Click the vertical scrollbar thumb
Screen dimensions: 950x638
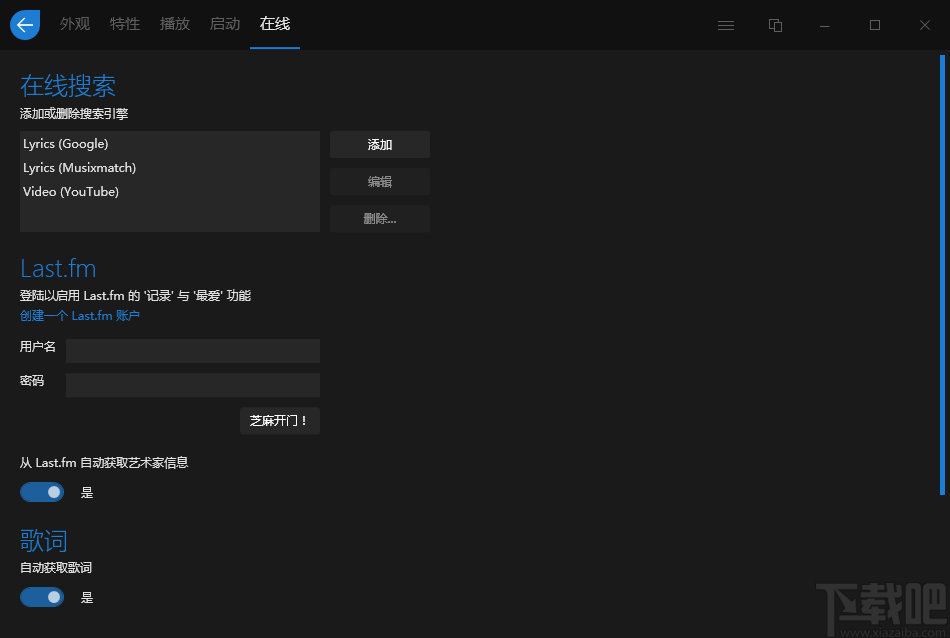942,275
